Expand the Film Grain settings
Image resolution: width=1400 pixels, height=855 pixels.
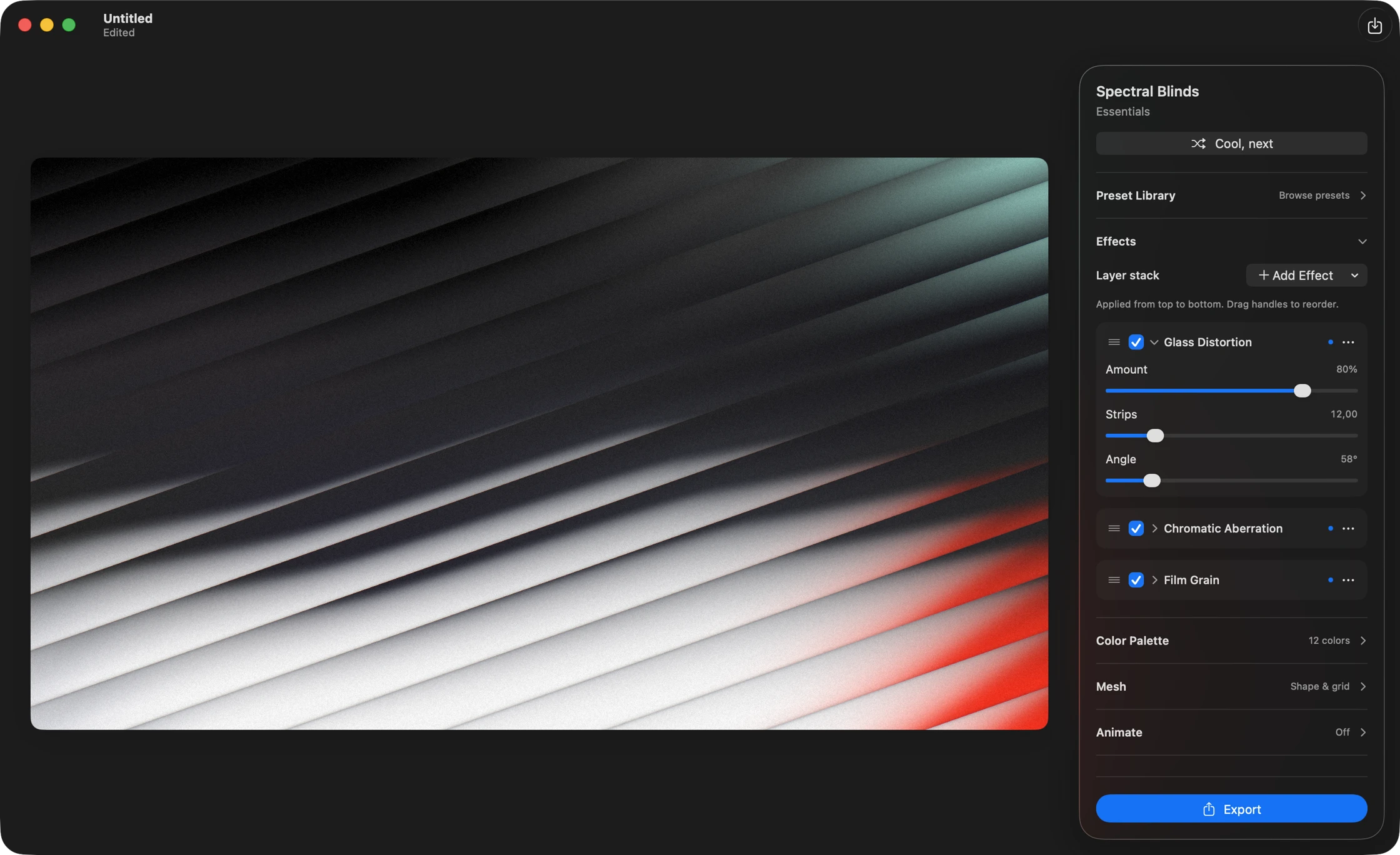coord(1154,580)
